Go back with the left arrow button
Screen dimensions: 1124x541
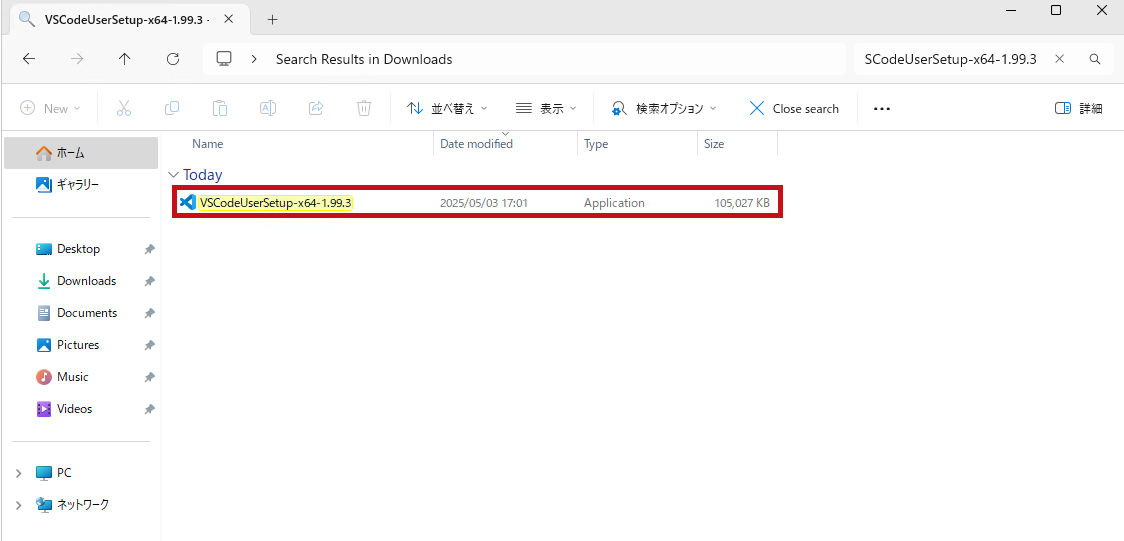point(29,59)
